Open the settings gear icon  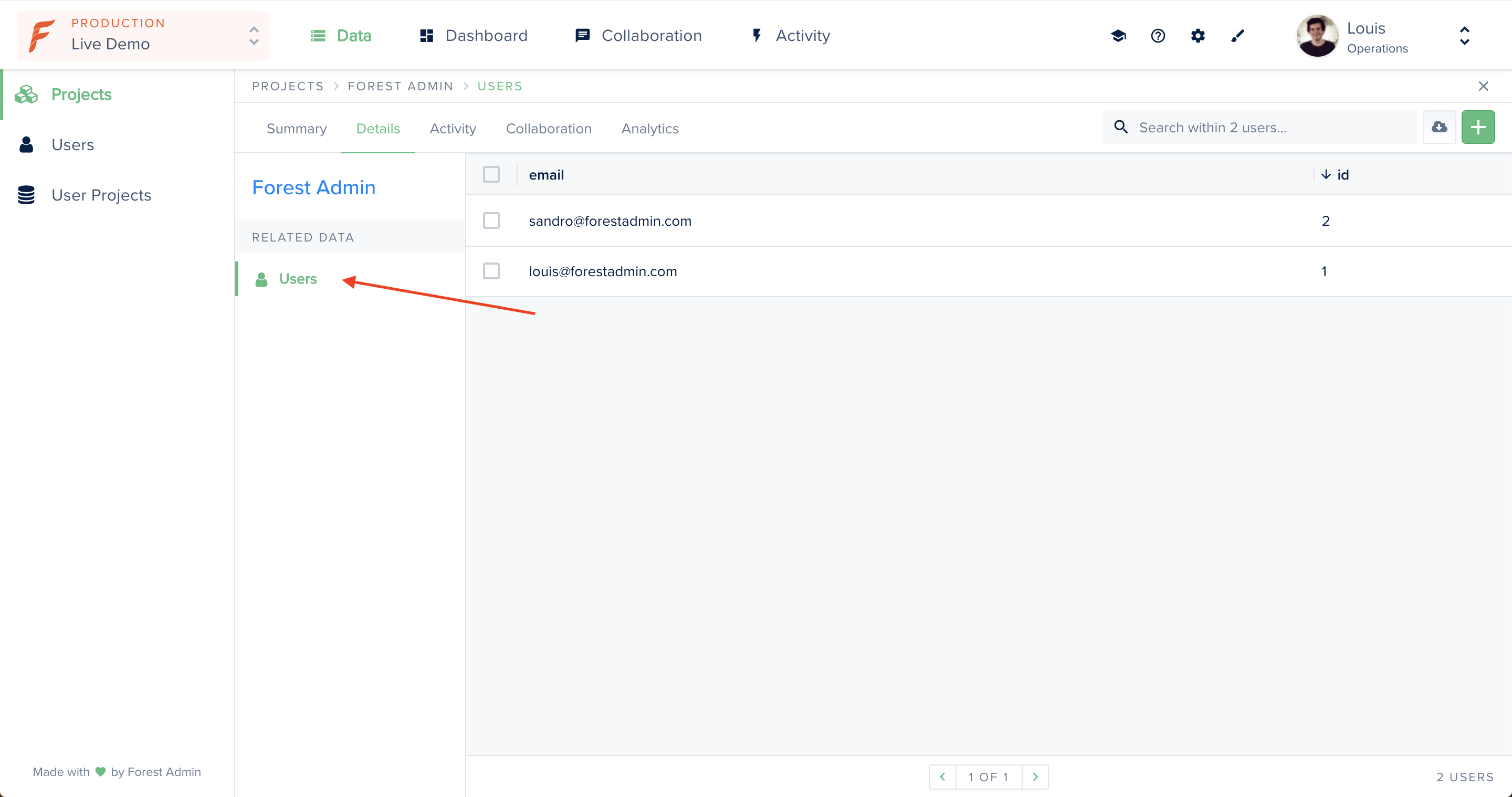tap(1198, 36)
